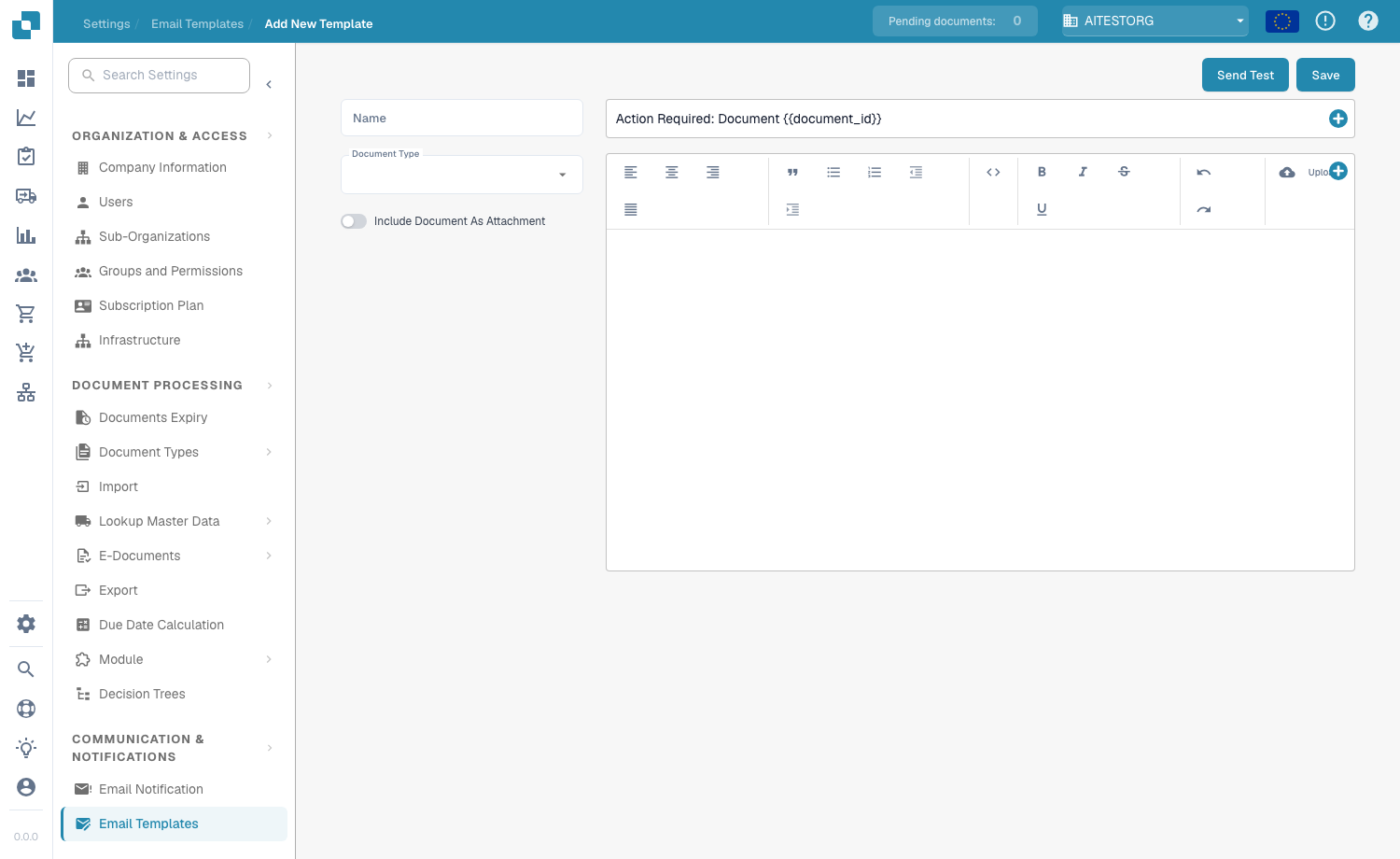Click the upload cloud icon
The width and height of the screenshot is (1400, 859).
(x=1287, y=172)
